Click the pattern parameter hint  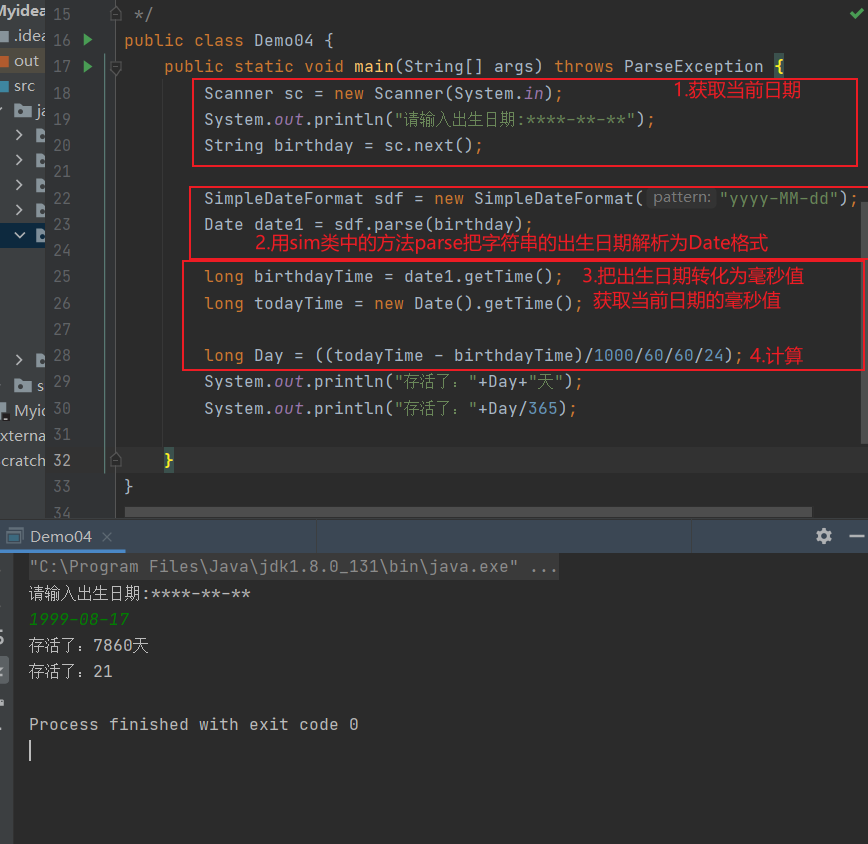click(x=681, y=198)
